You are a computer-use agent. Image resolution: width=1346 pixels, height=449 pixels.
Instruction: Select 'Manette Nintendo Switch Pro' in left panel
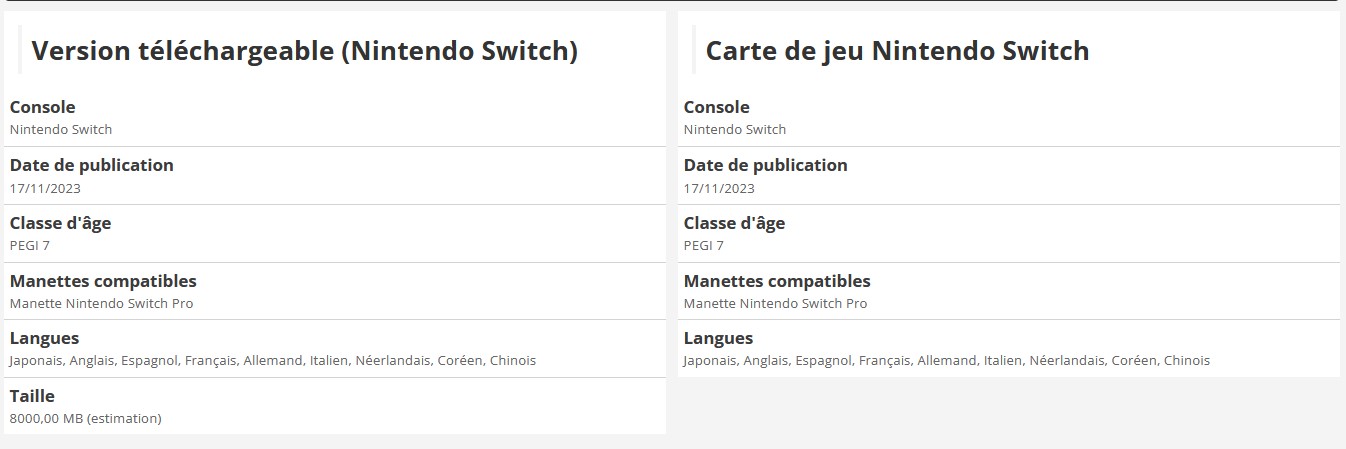[x=102, y=303]
